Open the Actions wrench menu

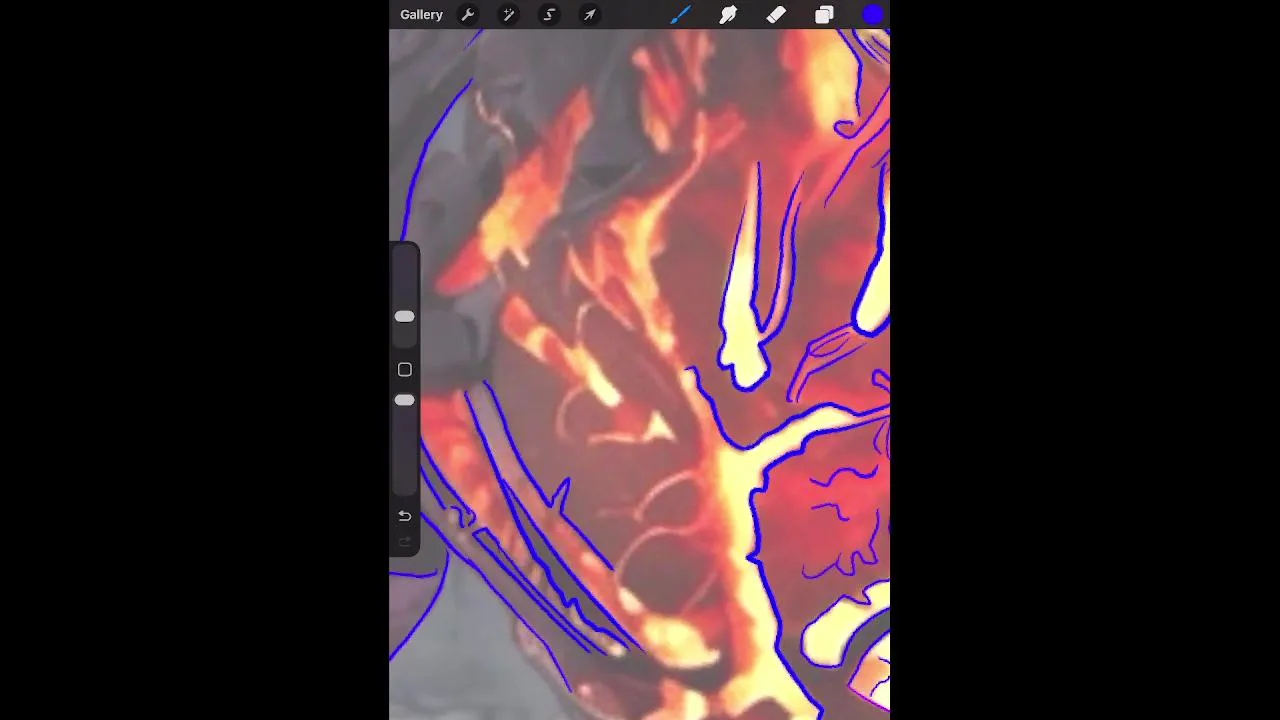tap(467, 15)
